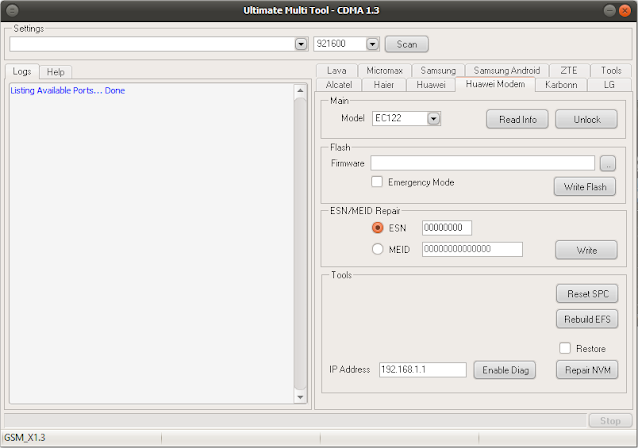Screen dimensions: 638x448
Task: Click the log panel vertical scrollbar track
Action: [x=300, y=244]
